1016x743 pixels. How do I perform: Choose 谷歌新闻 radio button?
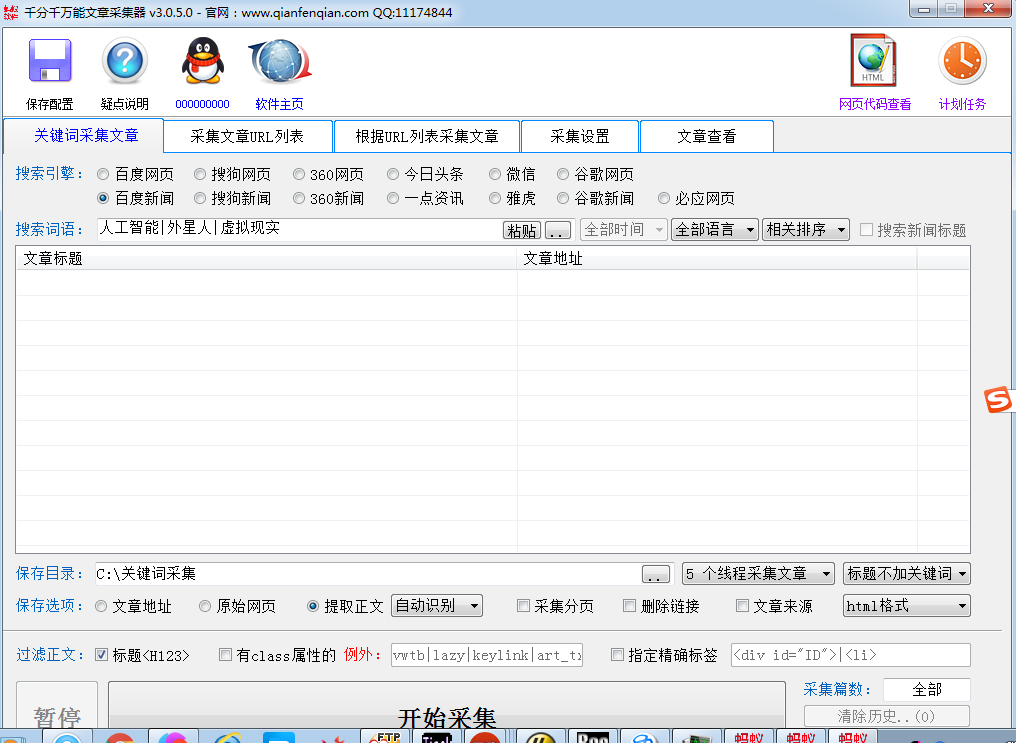(x=563, y=198)
